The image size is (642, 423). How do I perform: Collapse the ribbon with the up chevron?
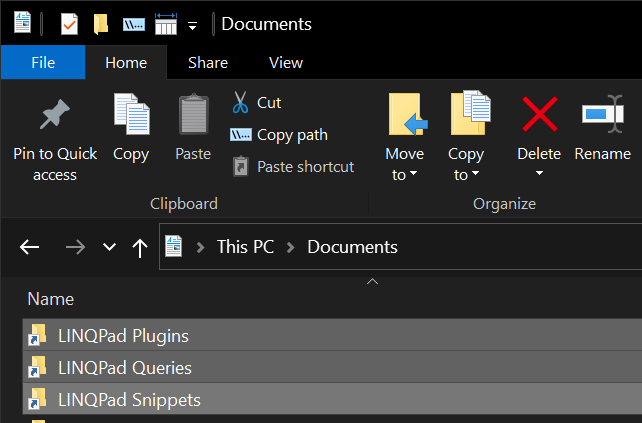pyautogui.click(x=372, y=281)
